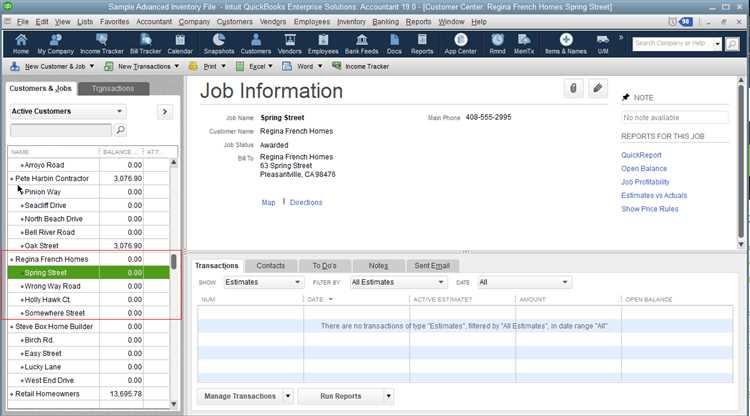Switch to the Notes tab
This screenshot has width=750, height=416.
click(378, 265)
